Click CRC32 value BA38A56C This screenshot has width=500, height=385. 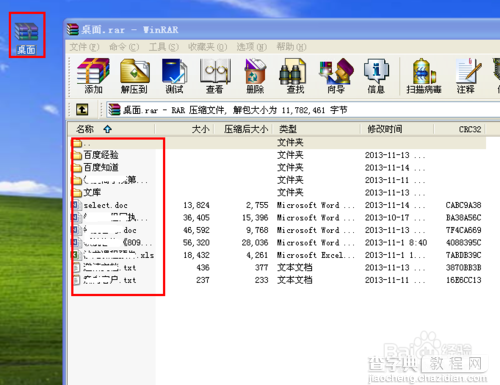(463, 218)
